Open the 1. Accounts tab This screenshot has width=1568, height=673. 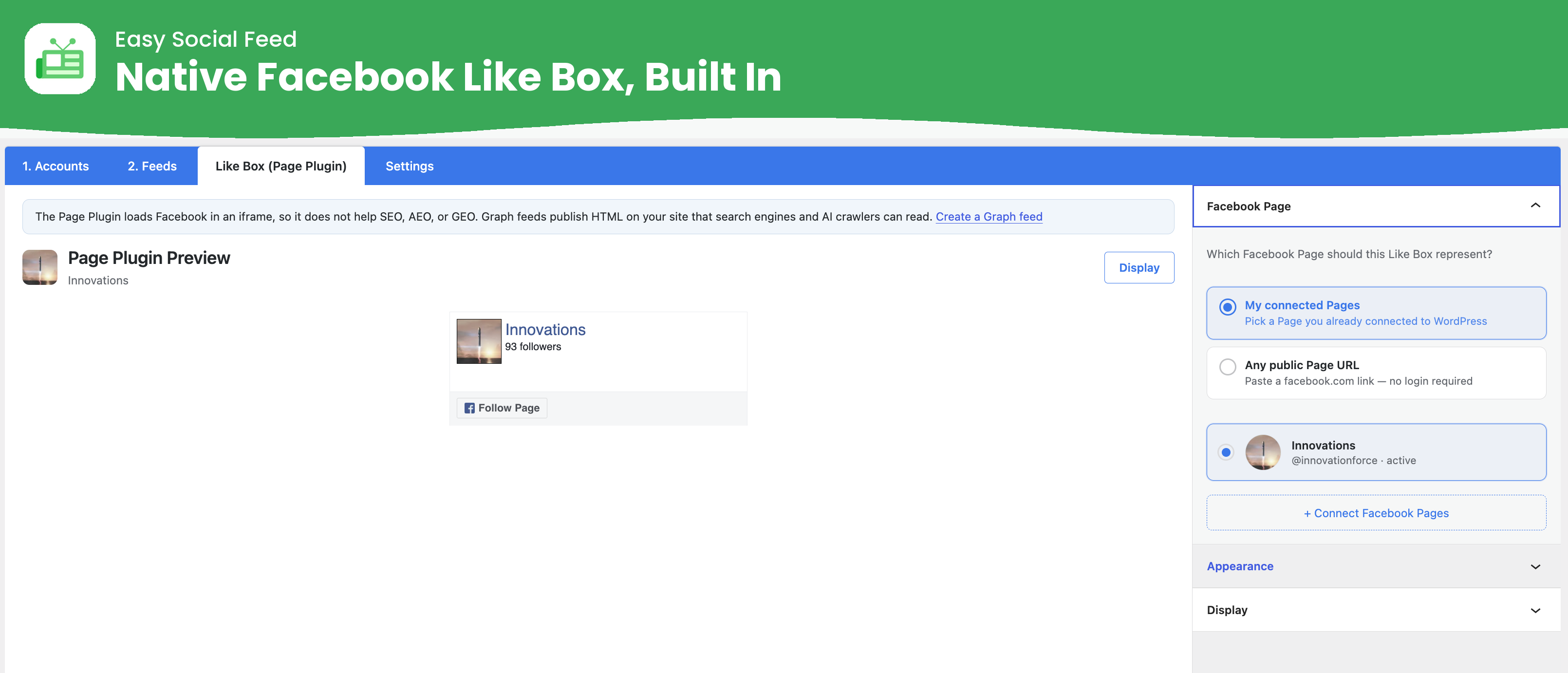pos(56,166)
